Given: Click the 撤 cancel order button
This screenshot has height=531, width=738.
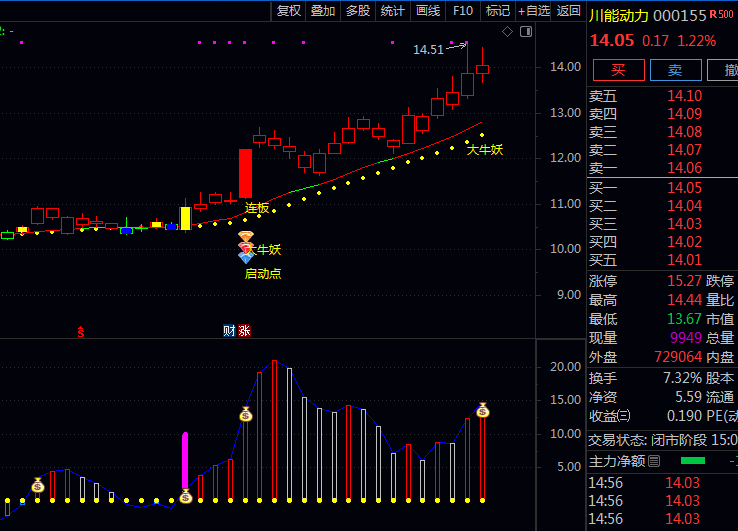Looking at the screenshot, I should [x=725, y=70].
